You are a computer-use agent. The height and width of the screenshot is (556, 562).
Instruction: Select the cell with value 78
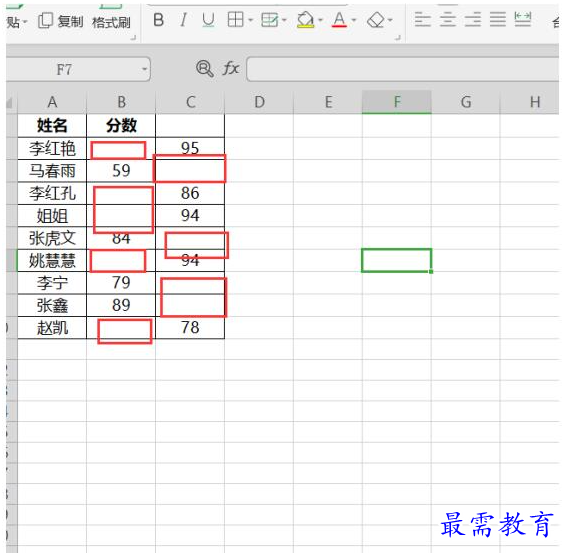coord(190,328)
